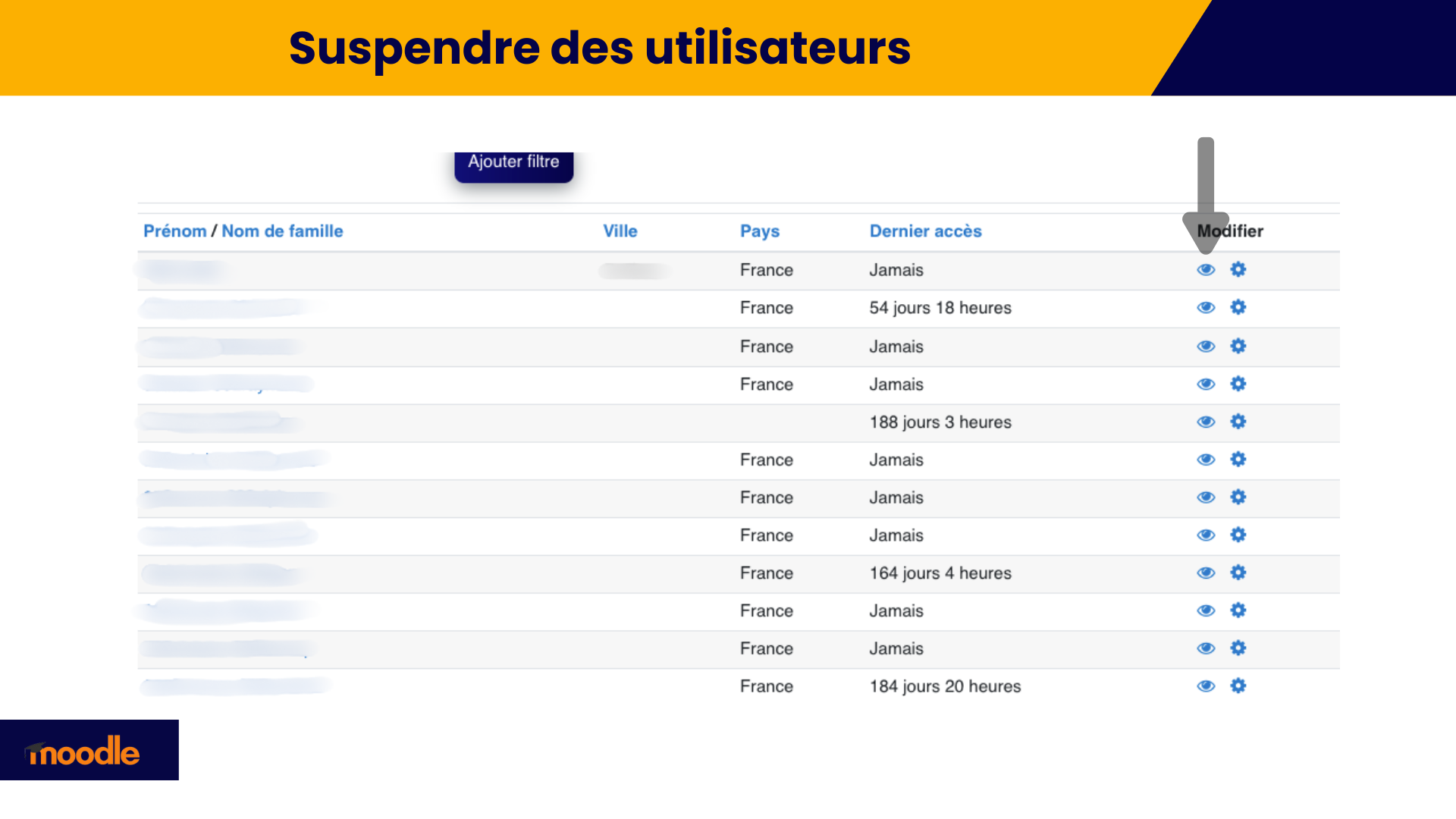Toggle the eye icon for the 54 jours 18 heures user
Image resolution: width=1456 pixels, height=819 pixels.
pos(1206,308)
